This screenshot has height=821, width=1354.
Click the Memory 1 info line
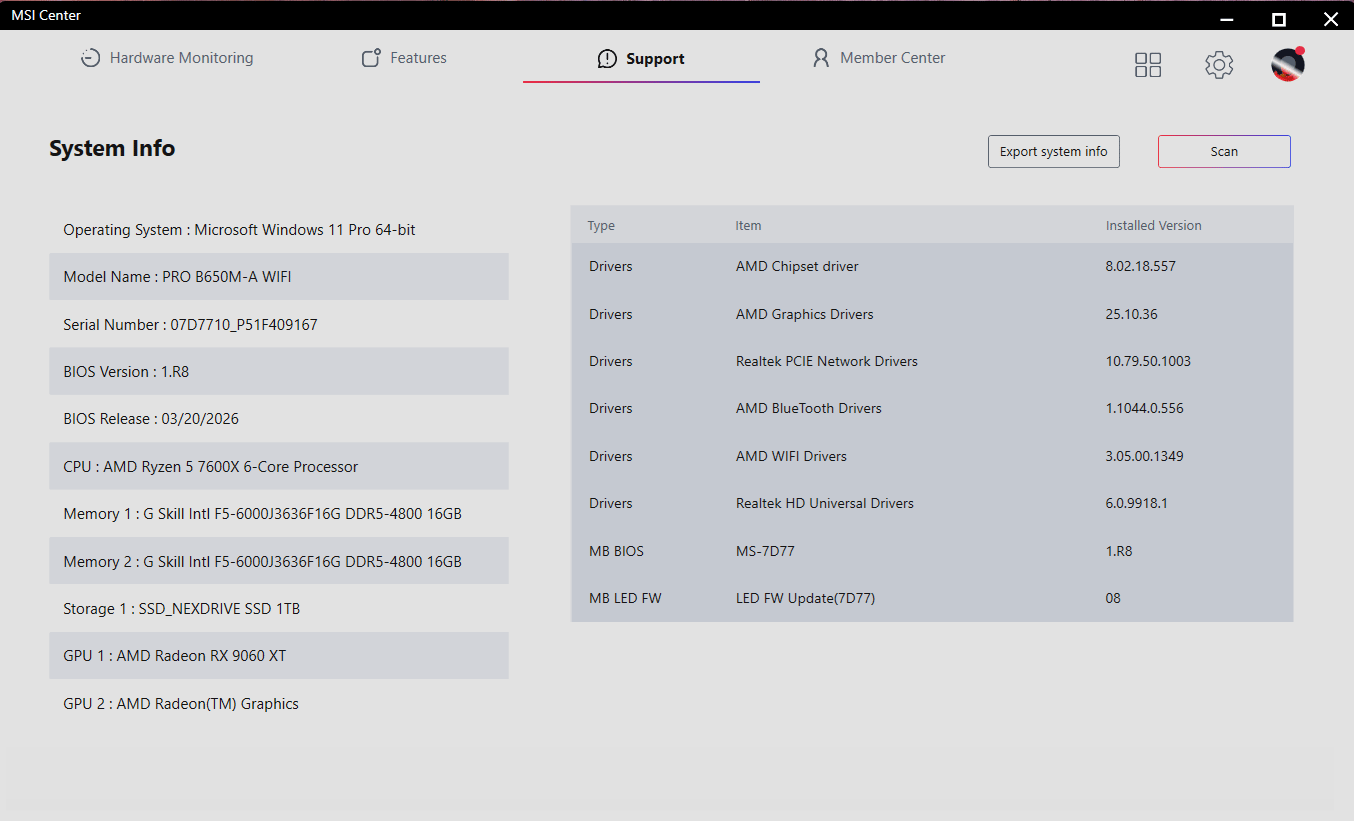pos(279,514)
